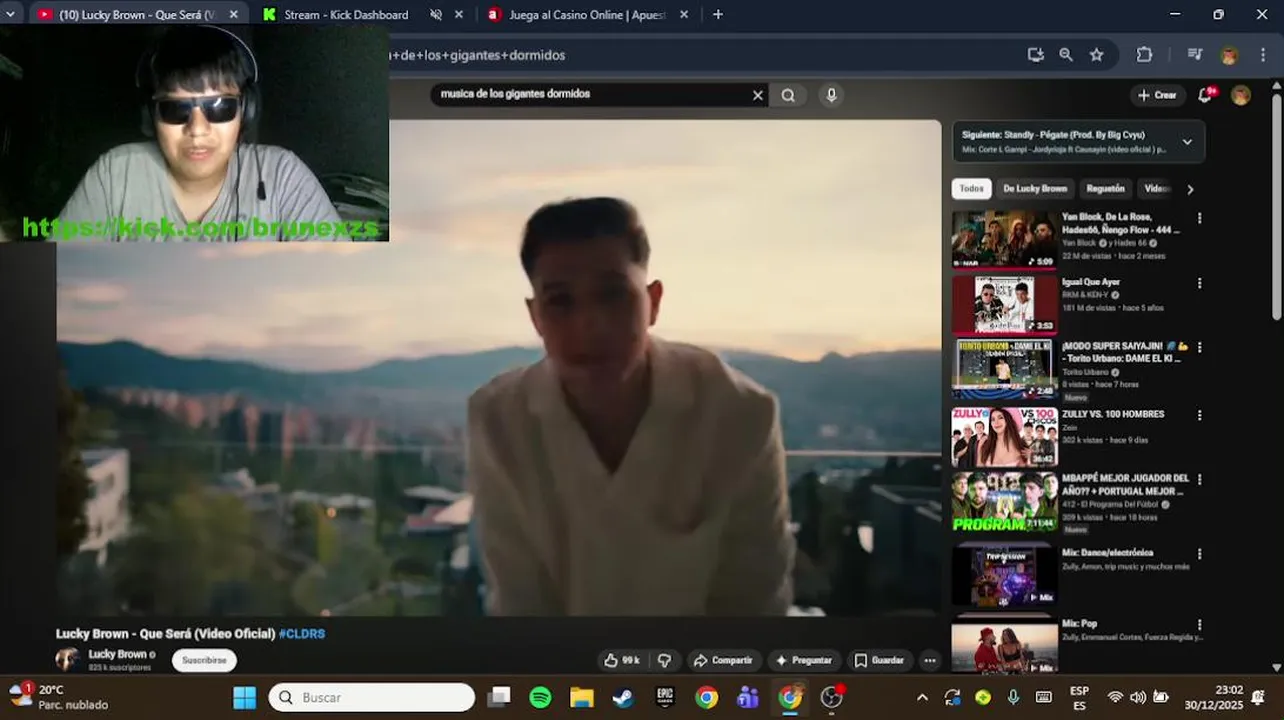Open Microsoft Teams from the taskbar
Viewport: 1284px width, 720px height.
[748, 697]
